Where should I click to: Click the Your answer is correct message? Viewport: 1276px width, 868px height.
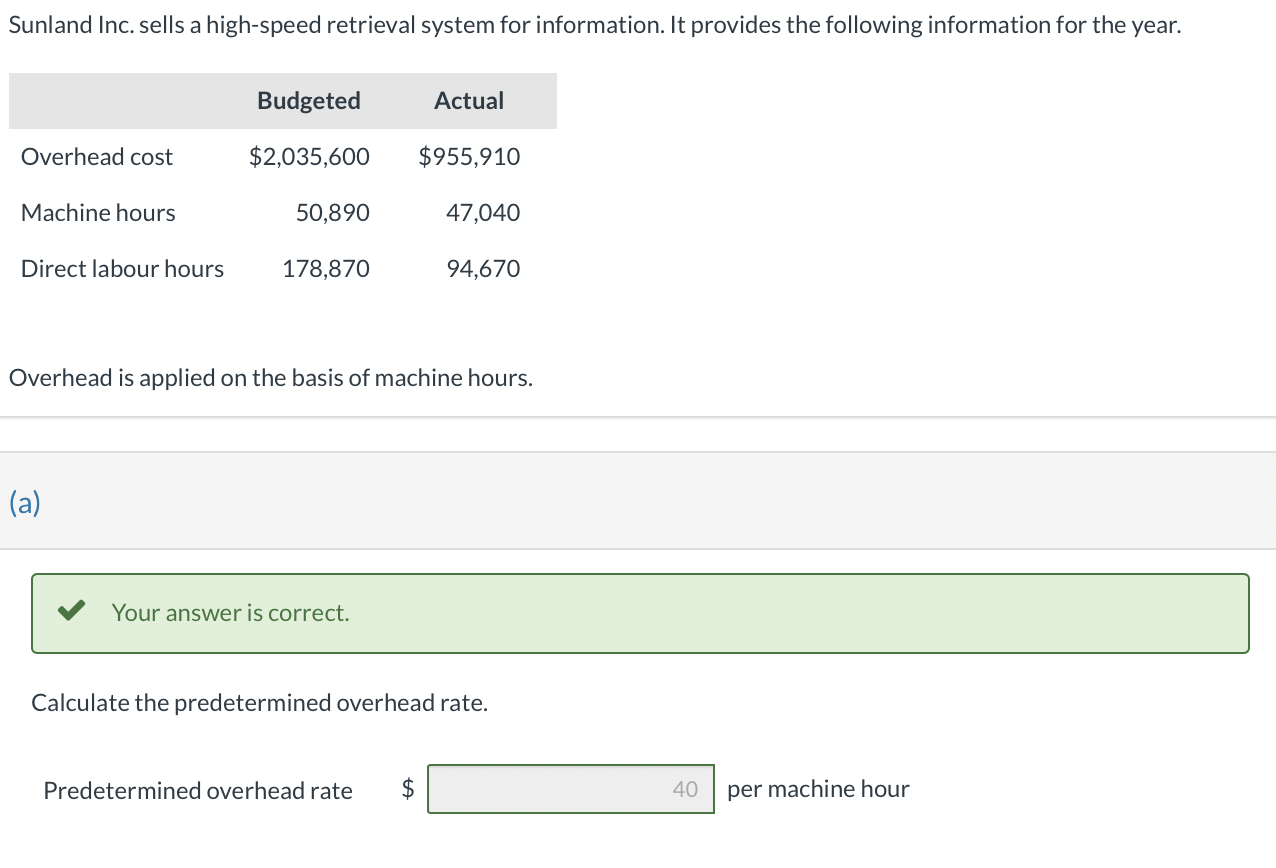pos(230,613)
